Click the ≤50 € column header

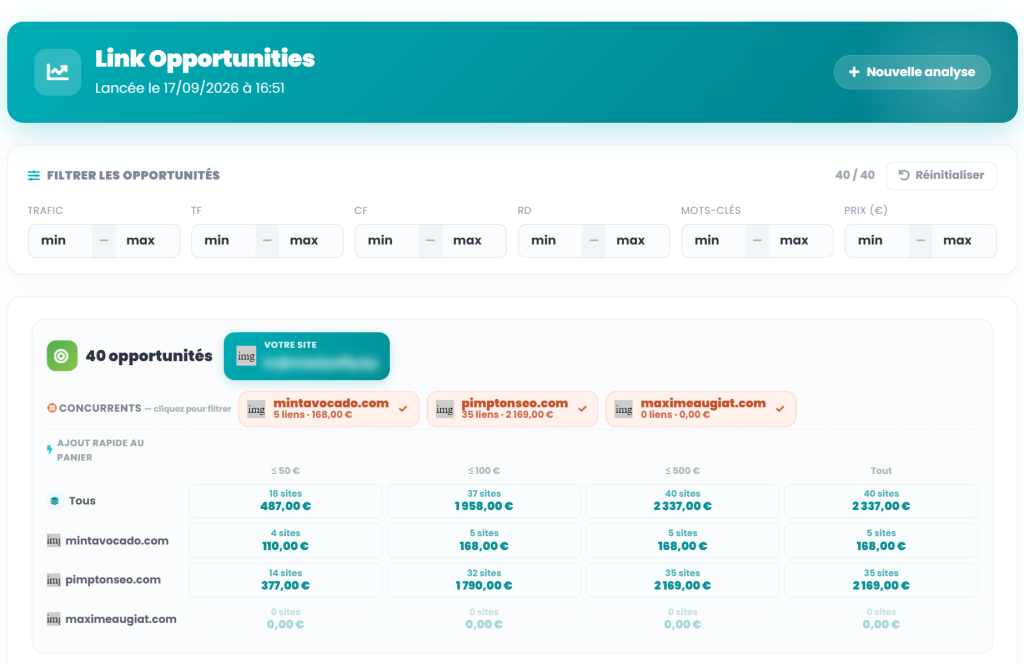coord(285,471)
